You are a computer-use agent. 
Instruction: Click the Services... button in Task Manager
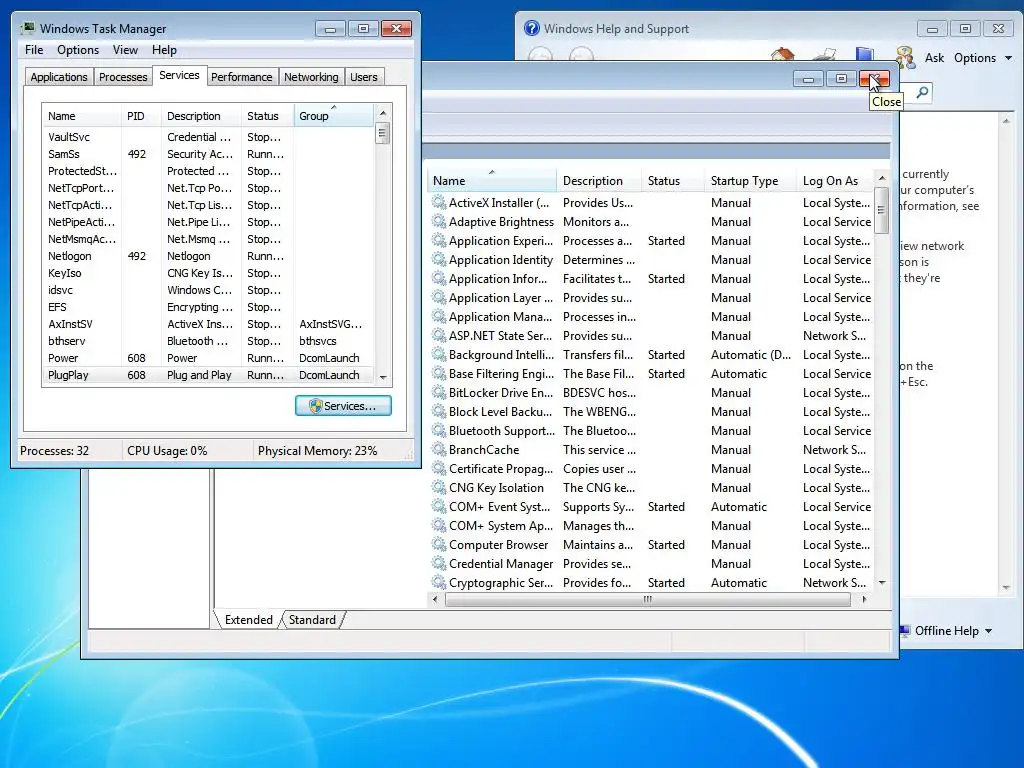click(343, 406)
